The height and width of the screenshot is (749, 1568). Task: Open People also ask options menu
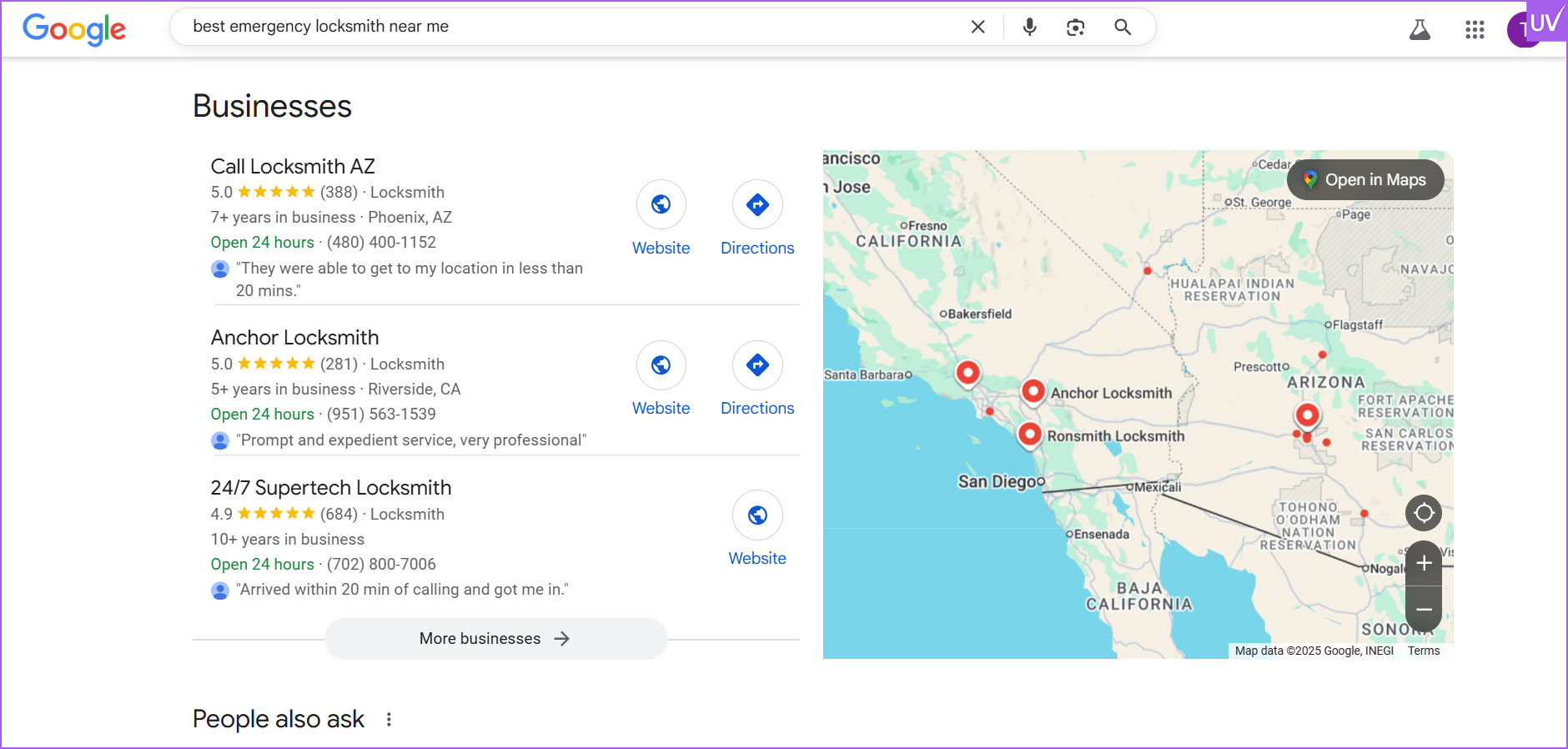[x=389, y=719]
